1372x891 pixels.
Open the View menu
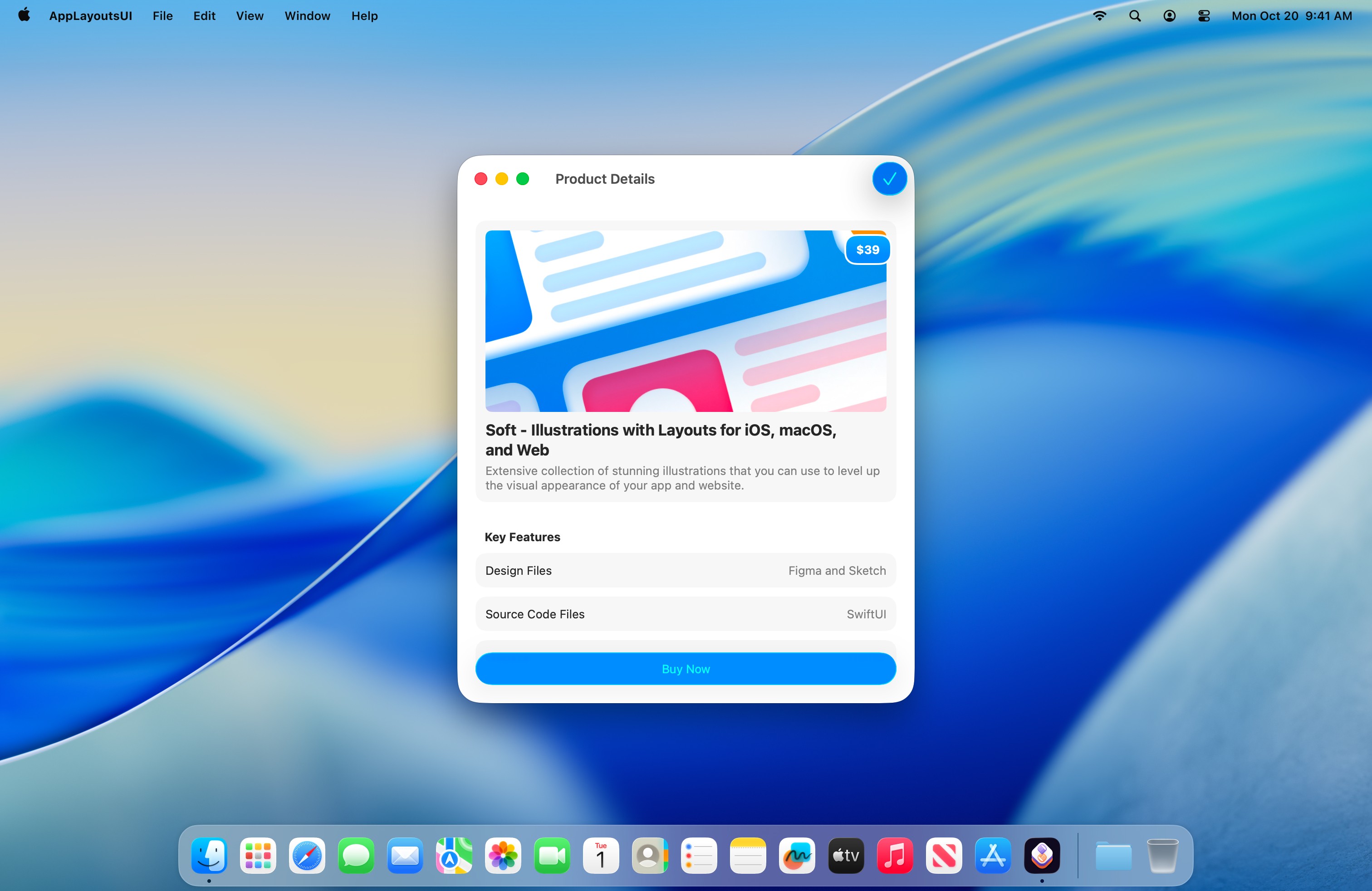pos(250,15)
